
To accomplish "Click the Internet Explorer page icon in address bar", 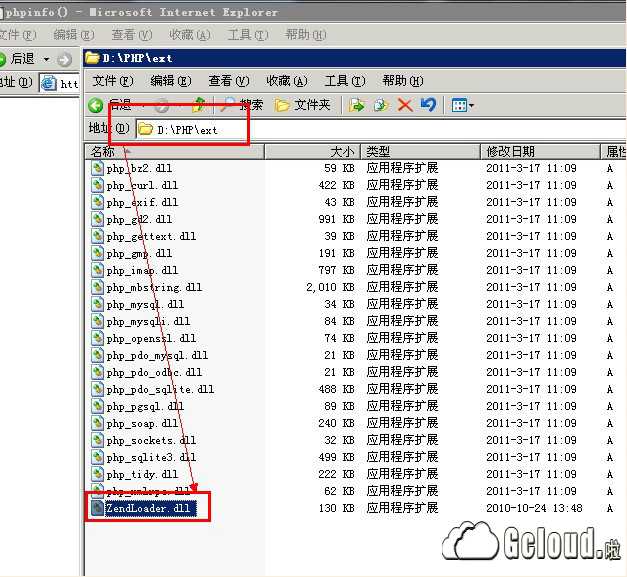I will [49, 83].
